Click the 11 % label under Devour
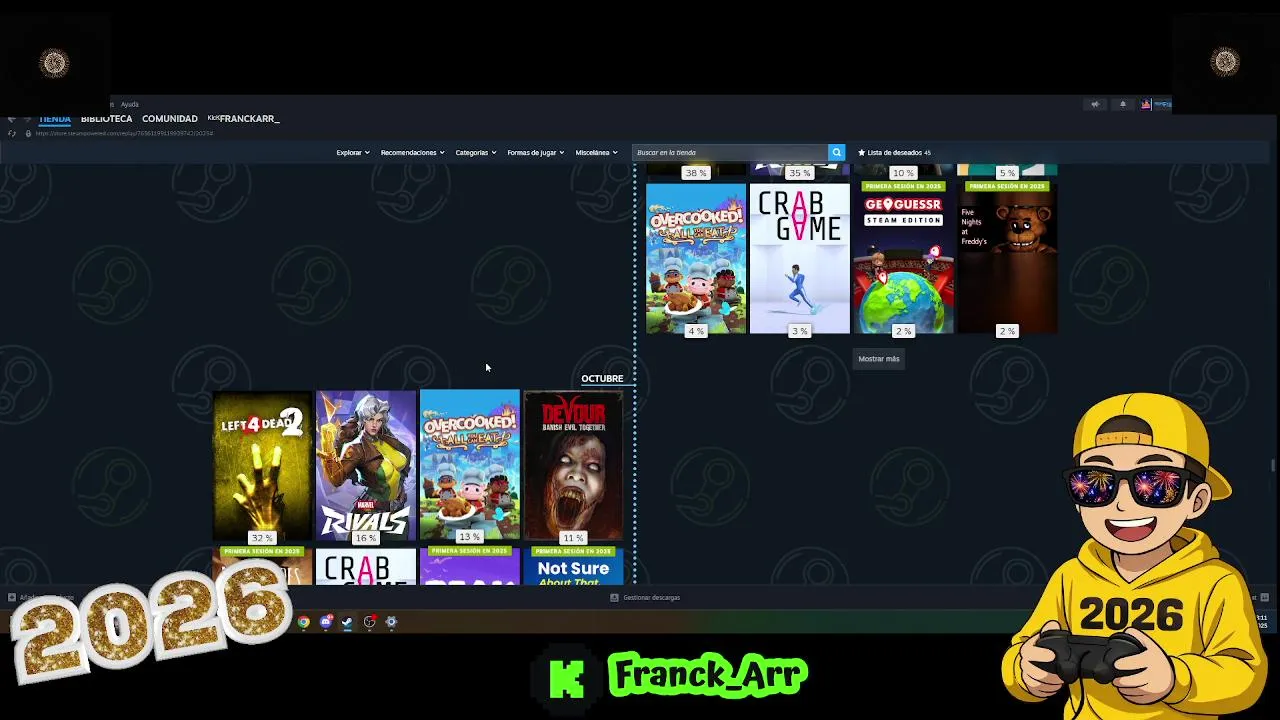This screenshot has width=1280, height=720. pyautogui.click(x=573, y=538)
